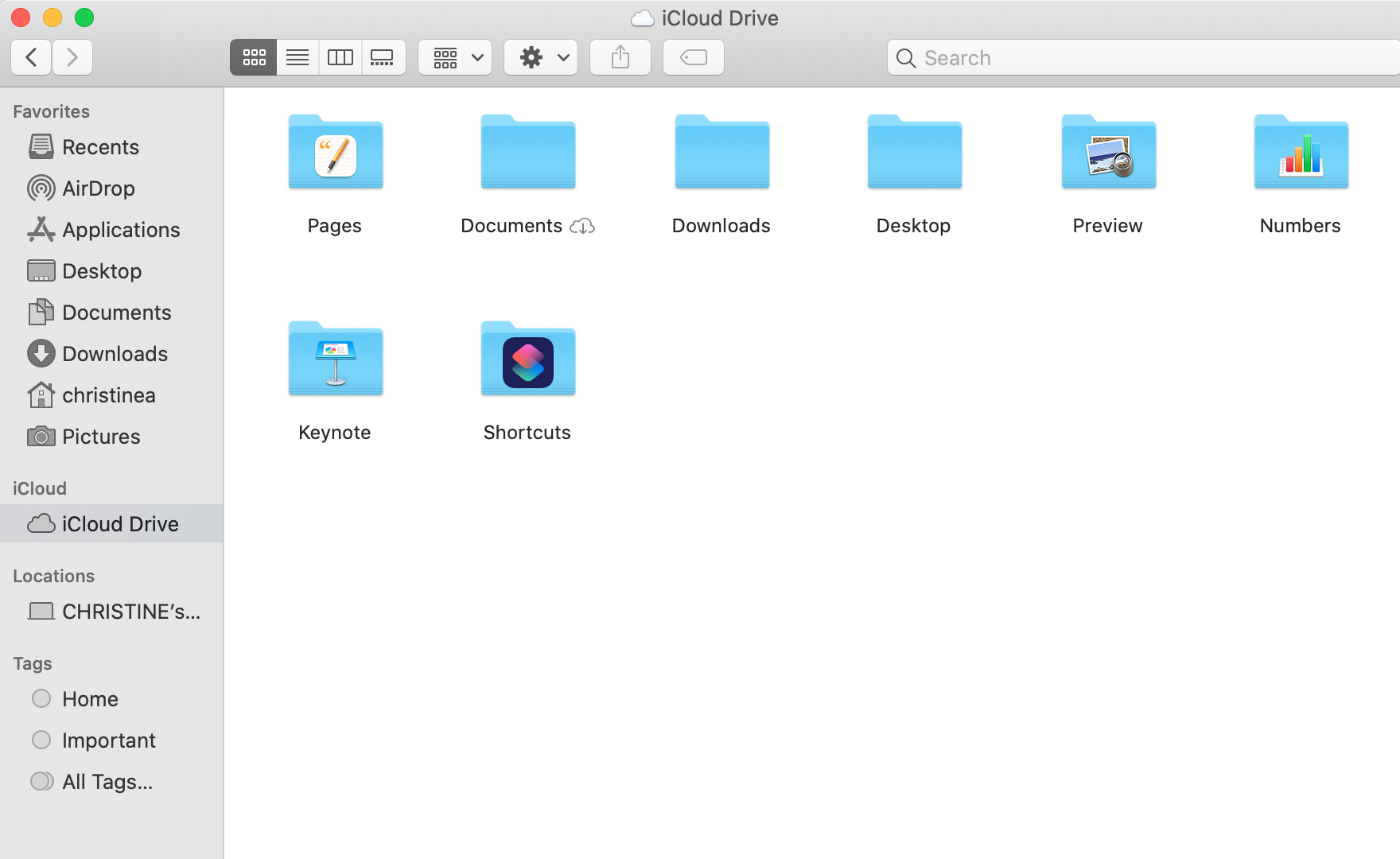Switch to icon view
The height and width of the screenshot is (859, 1400).
coord(254,57)
